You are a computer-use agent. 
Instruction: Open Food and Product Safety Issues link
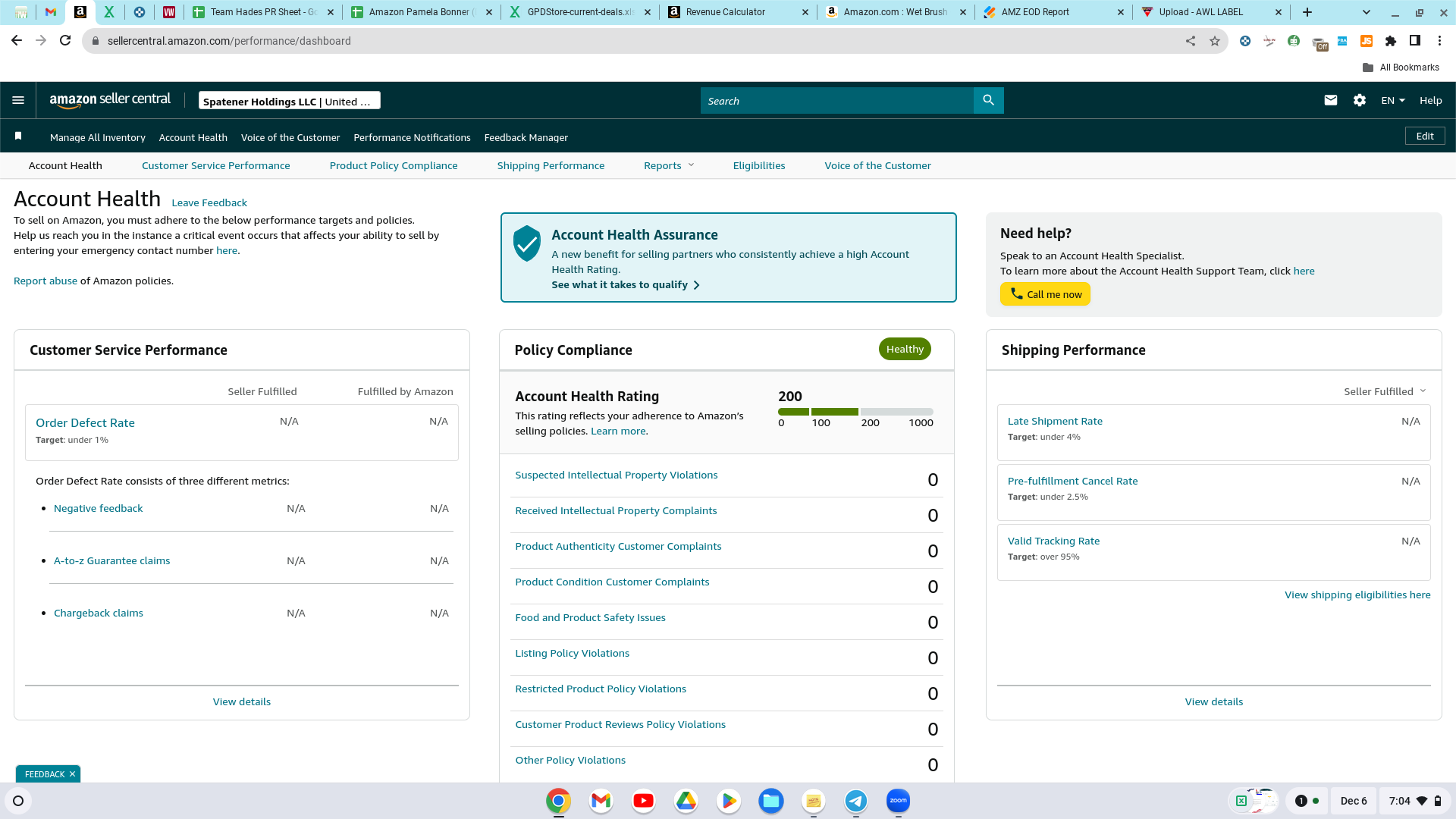click(590, 617)
